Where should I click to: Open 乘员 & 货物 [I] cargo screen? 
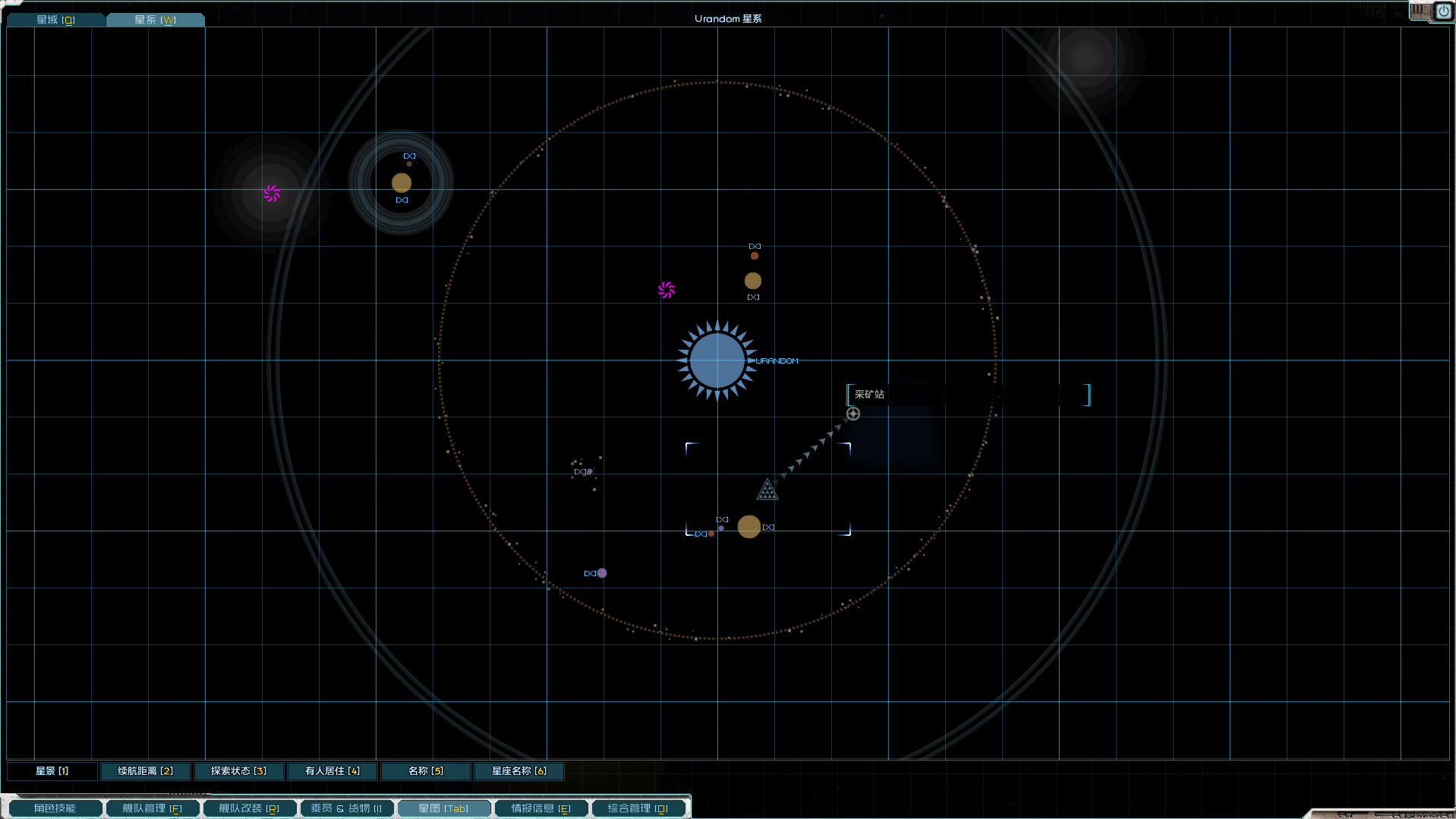[346, 808]
